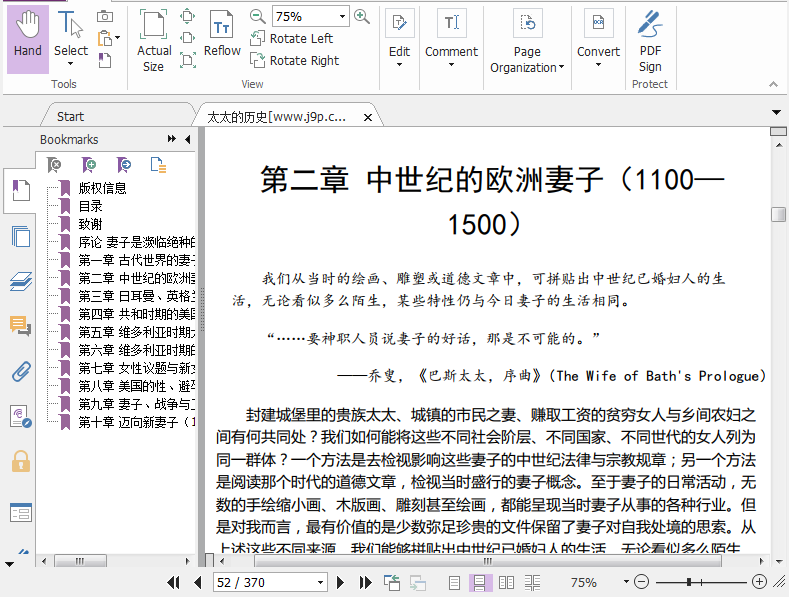Enable Reflow view mode
The height and width of the screenshot is (597, 789).
(x=222, y=36)
